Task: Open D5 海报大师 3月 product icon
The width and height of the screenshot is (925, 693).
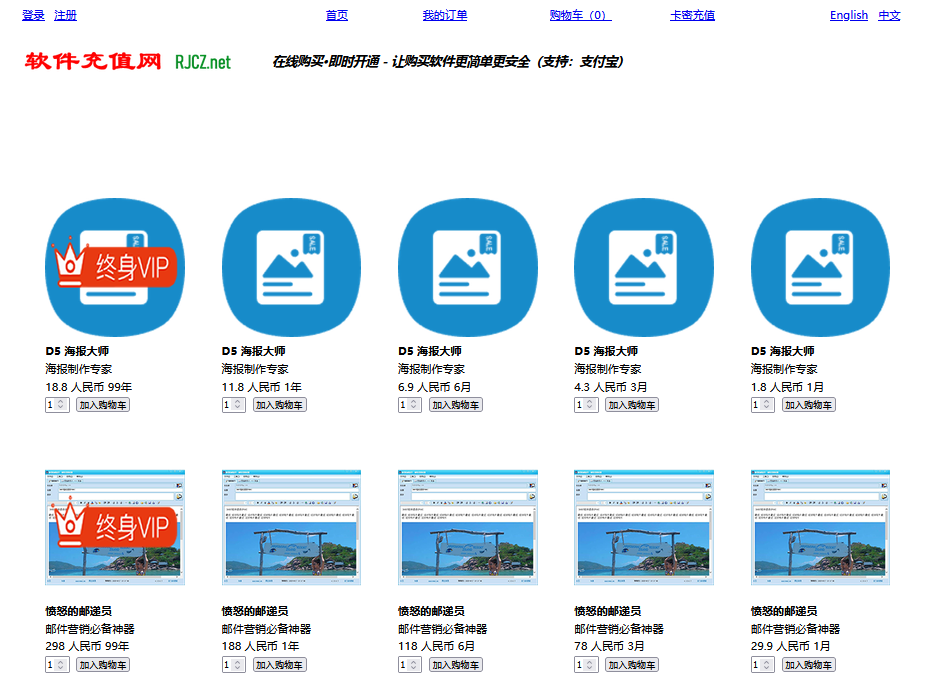Action: pyautogui.click(x=644, y=267)
